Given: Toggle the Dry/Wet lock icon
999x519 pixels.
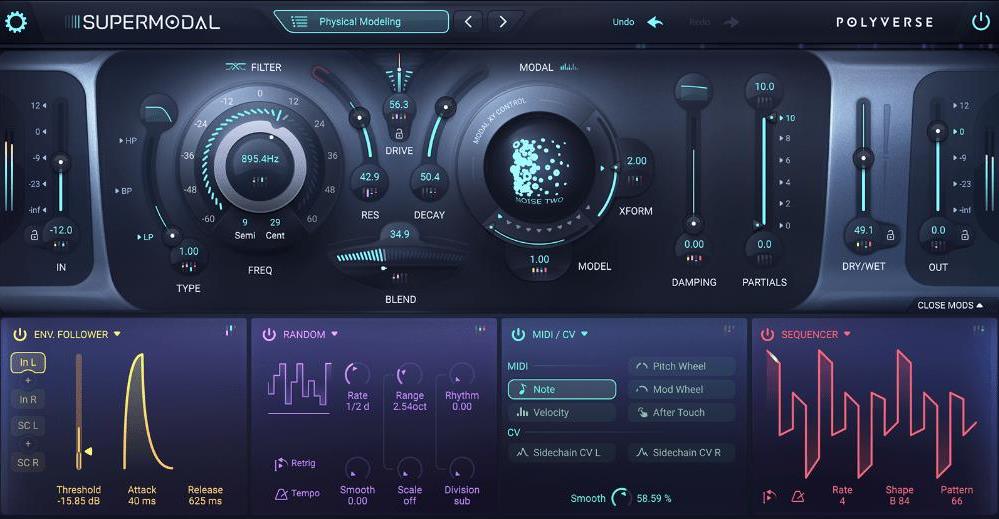Looking at the screenshot, I should 891,235.
